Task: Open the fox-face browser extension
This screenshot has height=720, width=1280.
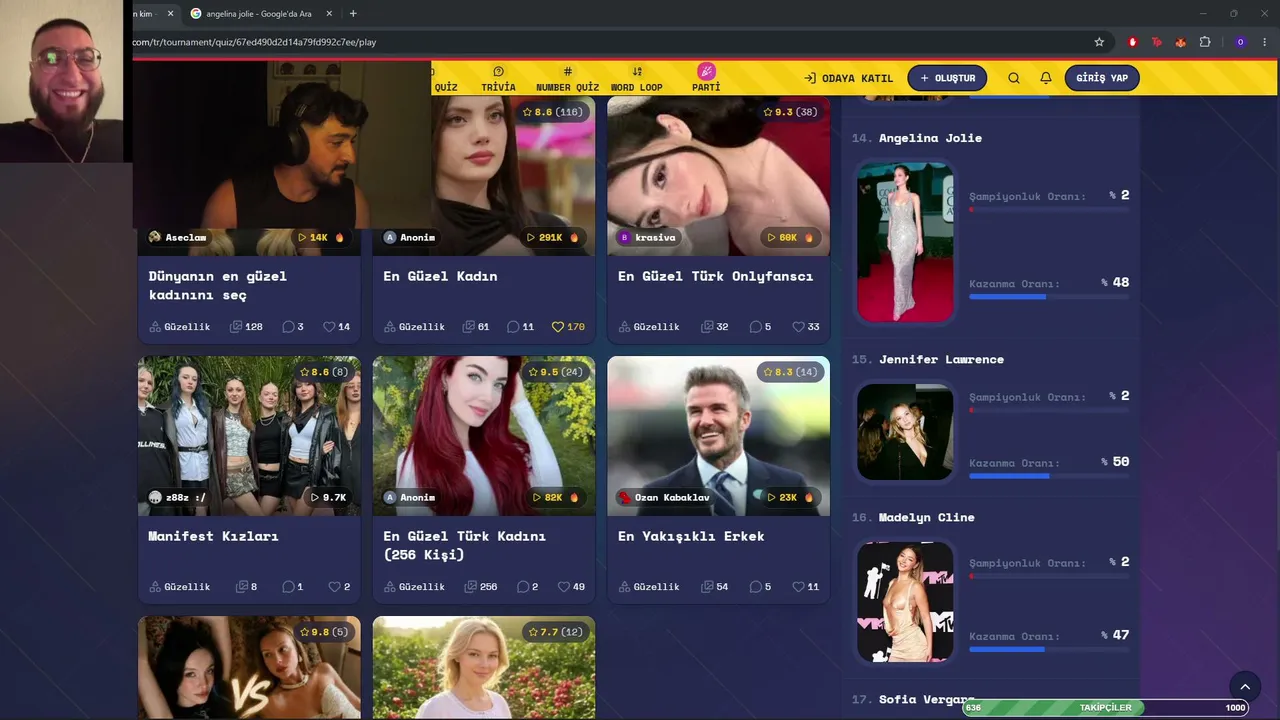Action: click(x=1181, y=42)
